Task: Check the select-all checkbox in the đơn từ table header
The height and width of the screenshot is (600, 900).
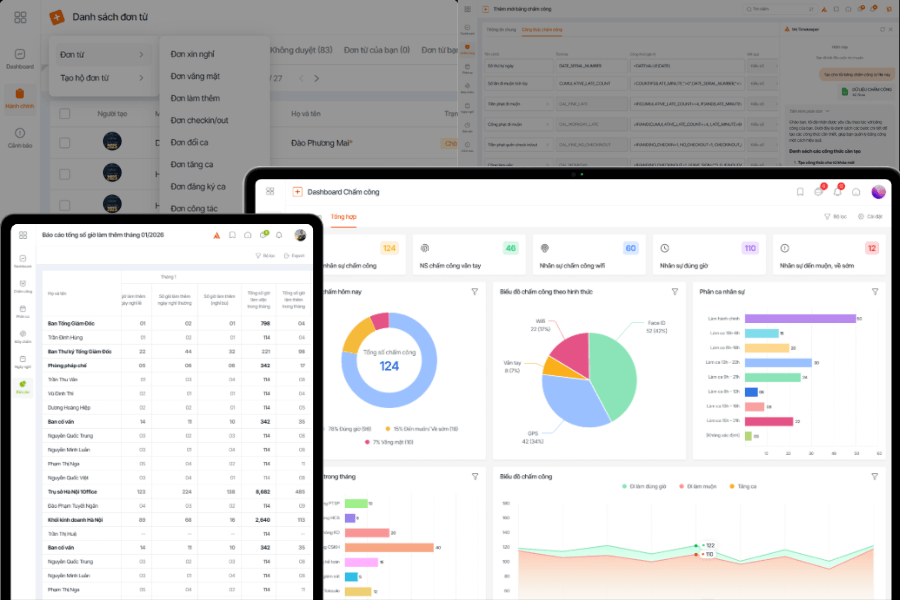Action: 65,113
